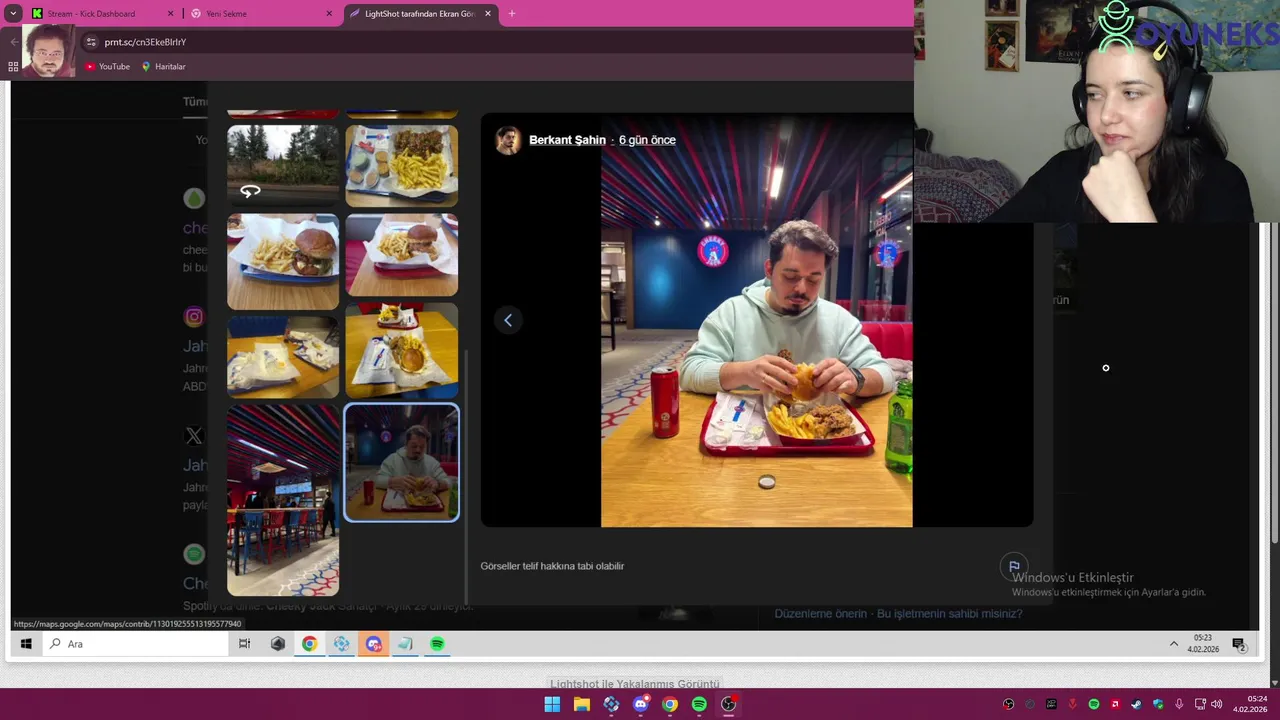1280x720 pixels.
Task: Open Start menu in the captured taskbar
Action: pos(26,644)
